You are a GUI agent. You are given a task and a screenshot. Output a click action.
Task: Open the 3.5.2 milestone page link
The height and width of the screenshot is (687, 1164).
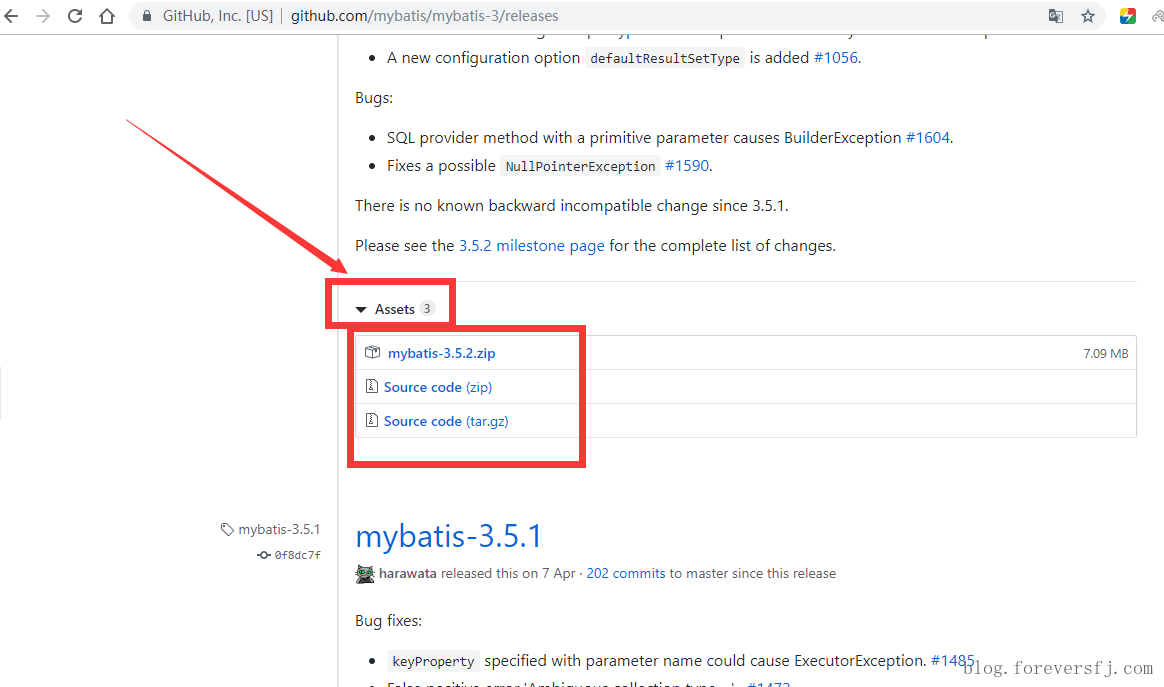[532, 246]
